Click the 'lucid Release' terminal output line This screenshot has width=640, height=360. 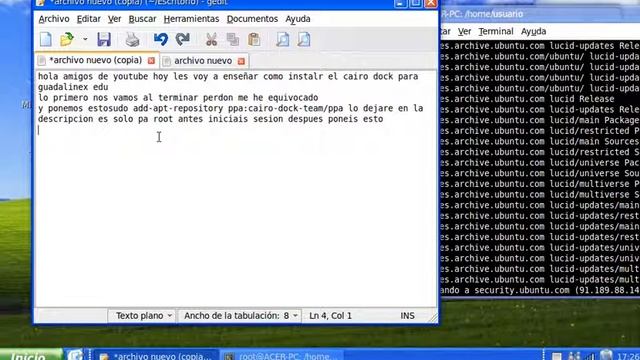[x=540, y=99]
